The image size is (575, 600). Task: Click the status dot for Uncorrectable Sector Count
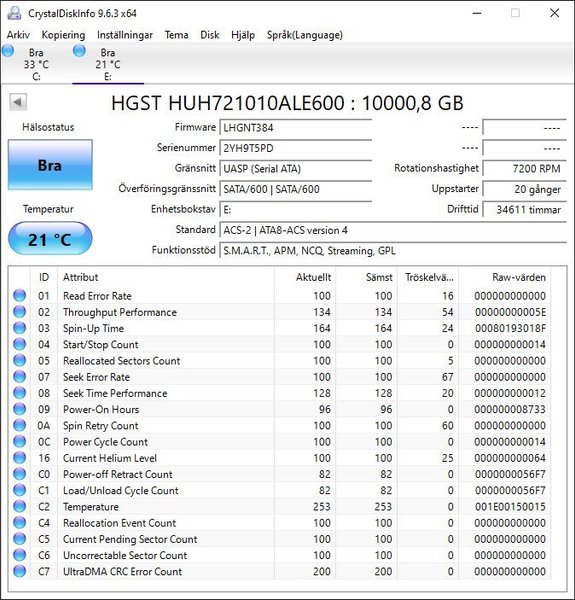tap(20, 554)
